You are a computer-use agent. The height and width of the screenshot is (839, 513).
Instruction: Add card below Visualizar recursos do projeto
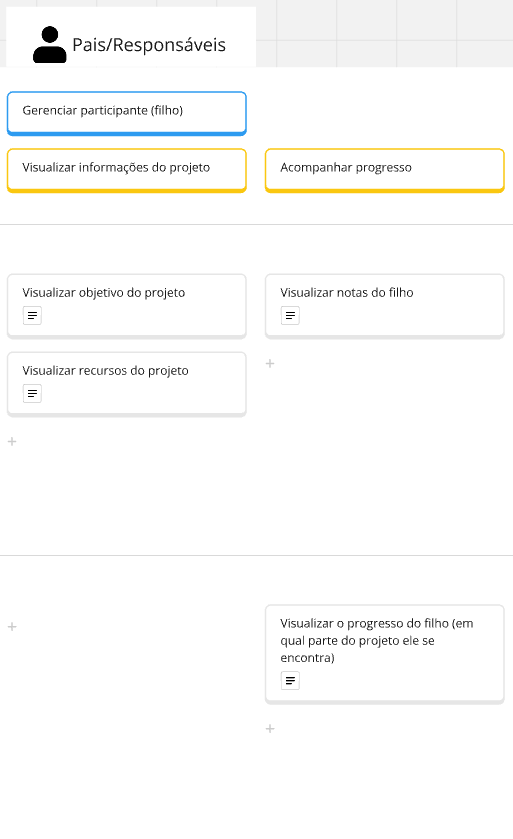[12, 441]
